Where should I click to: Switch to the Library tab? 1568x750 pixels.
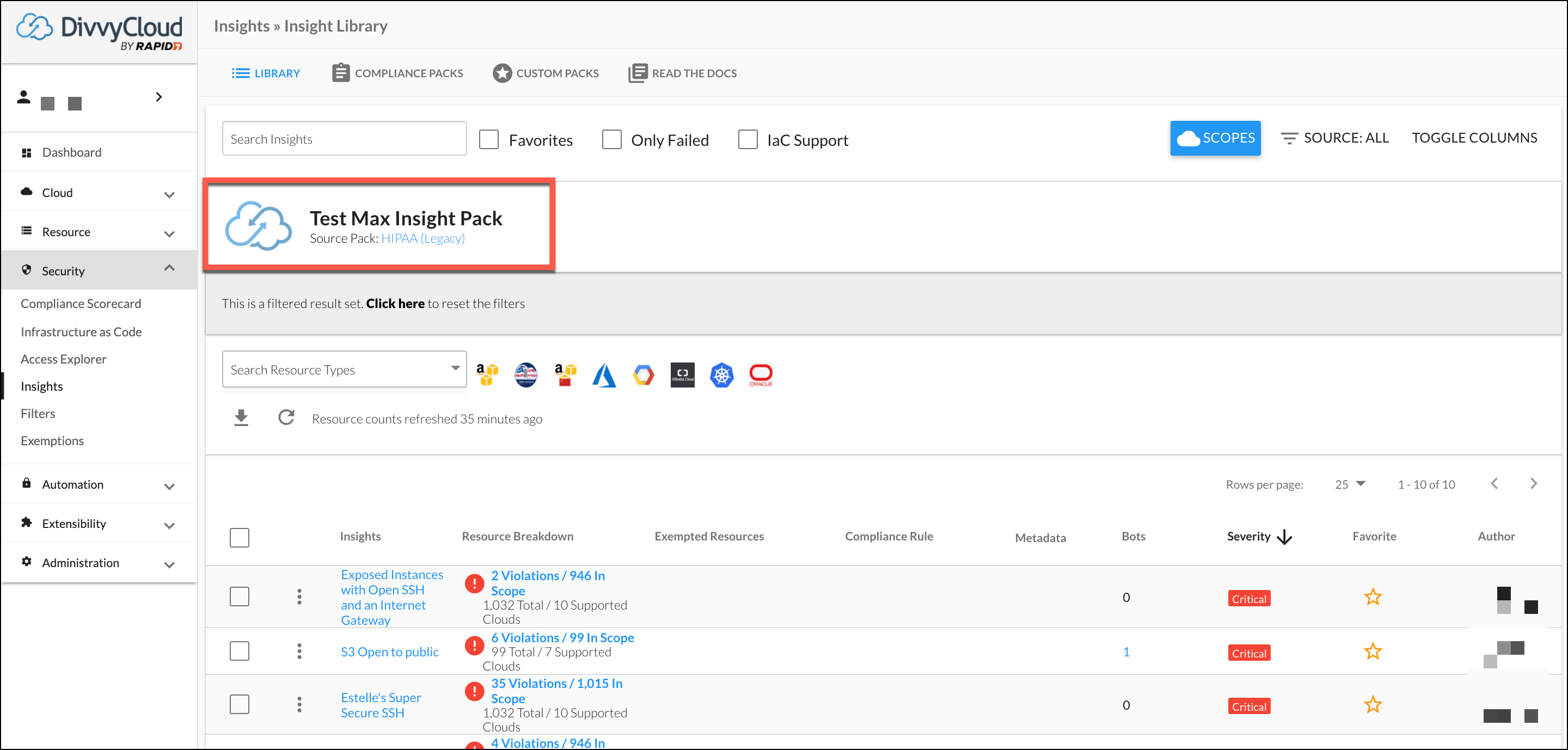point(265,73)
